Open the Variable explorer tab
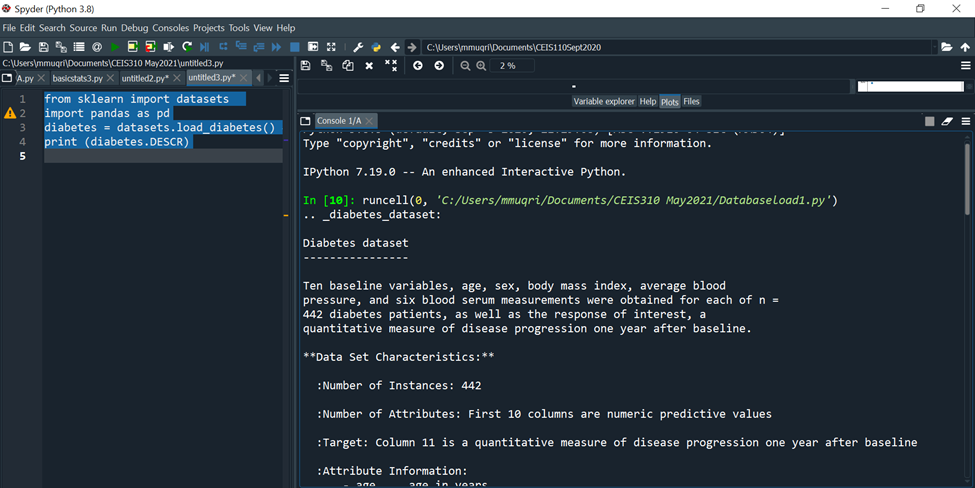The image size is (975, 488). point(604,101)
